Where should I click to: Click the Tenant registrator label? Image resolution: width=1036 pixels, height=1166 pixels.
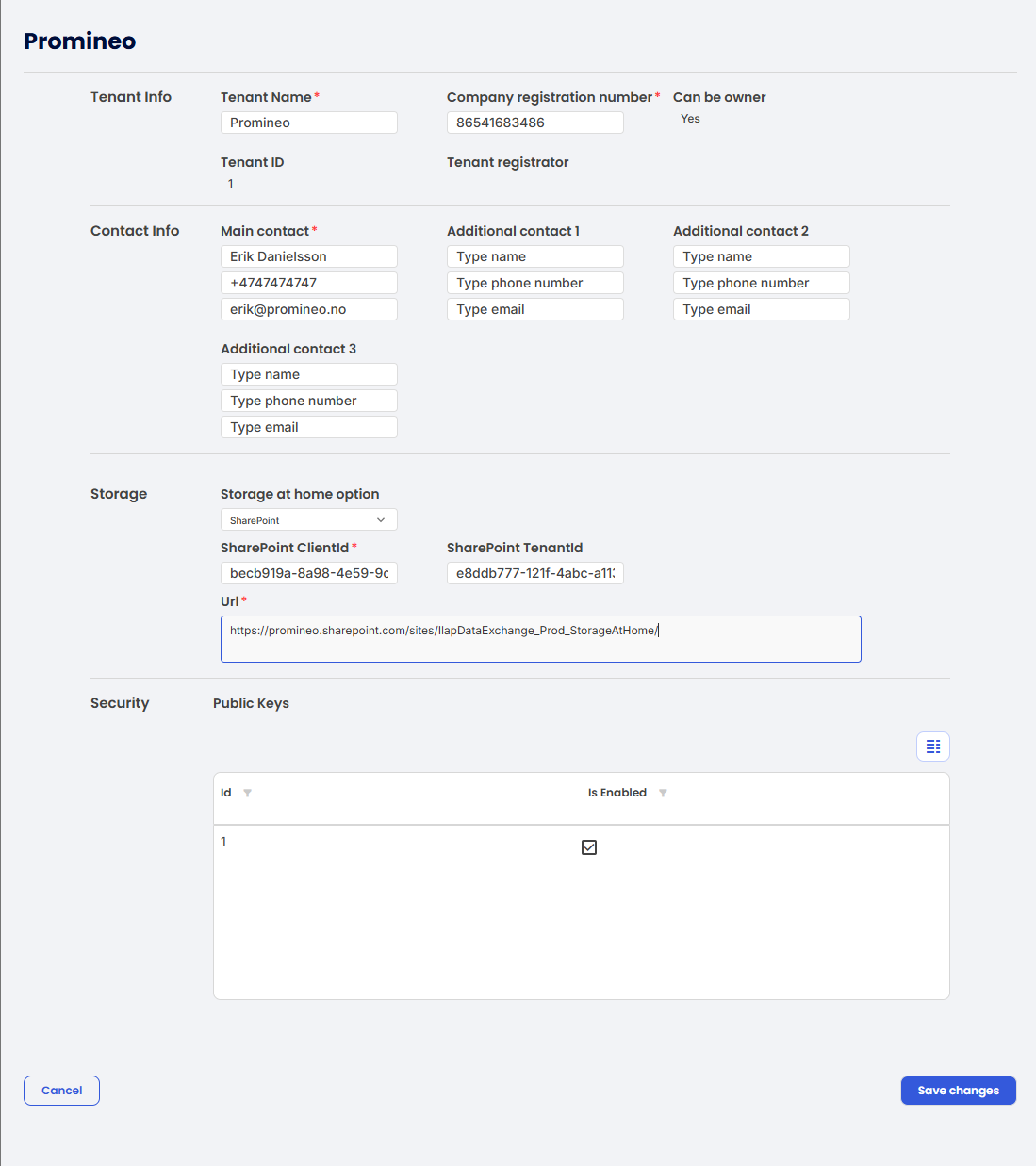508,162
